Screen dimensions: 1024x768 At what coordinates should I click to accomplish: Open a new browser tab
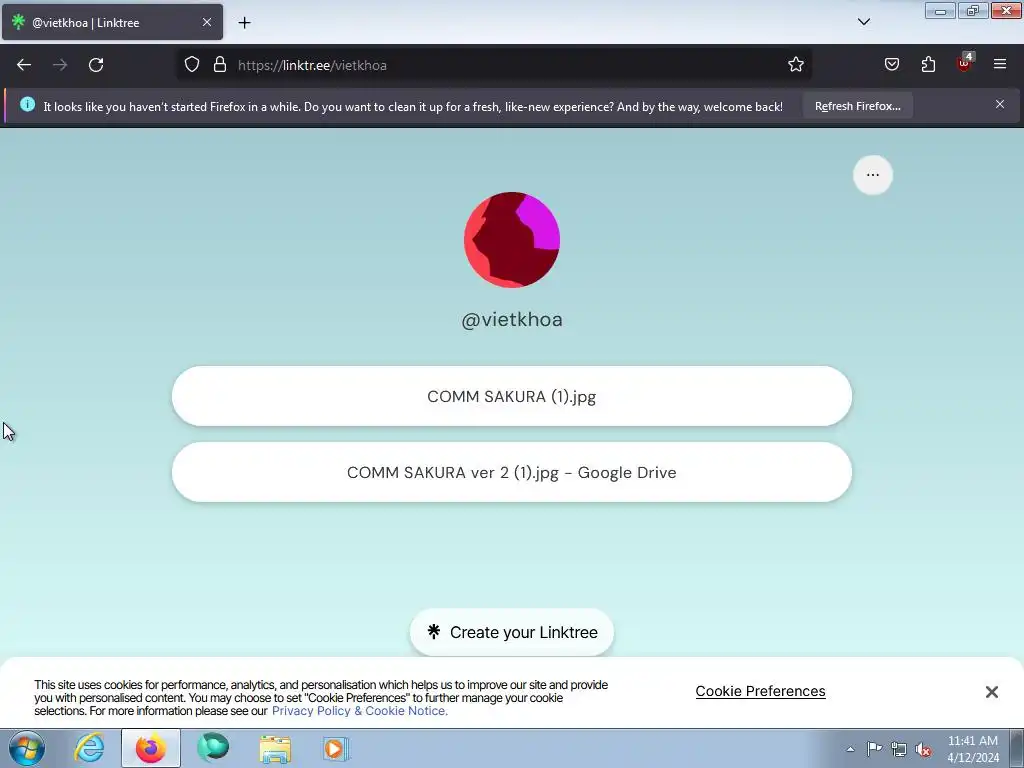tap(244, 23)
